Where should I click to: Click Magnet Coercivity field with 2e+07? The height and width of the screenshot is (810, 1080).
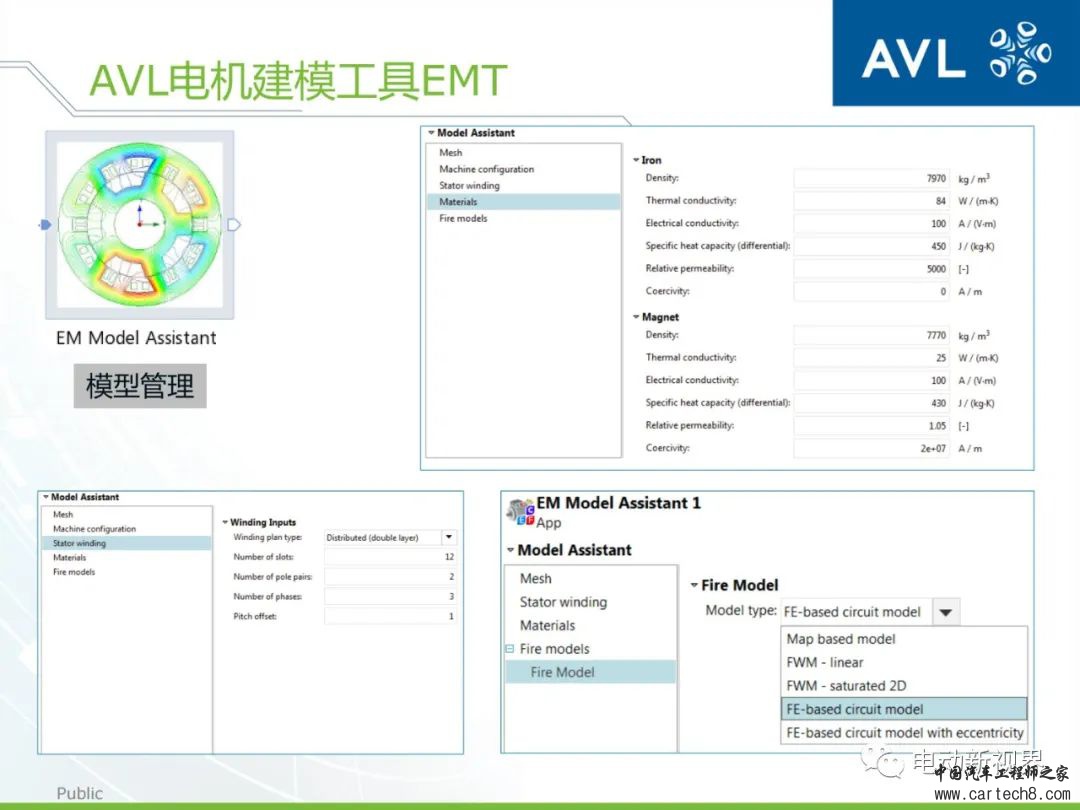pos(871,448)
